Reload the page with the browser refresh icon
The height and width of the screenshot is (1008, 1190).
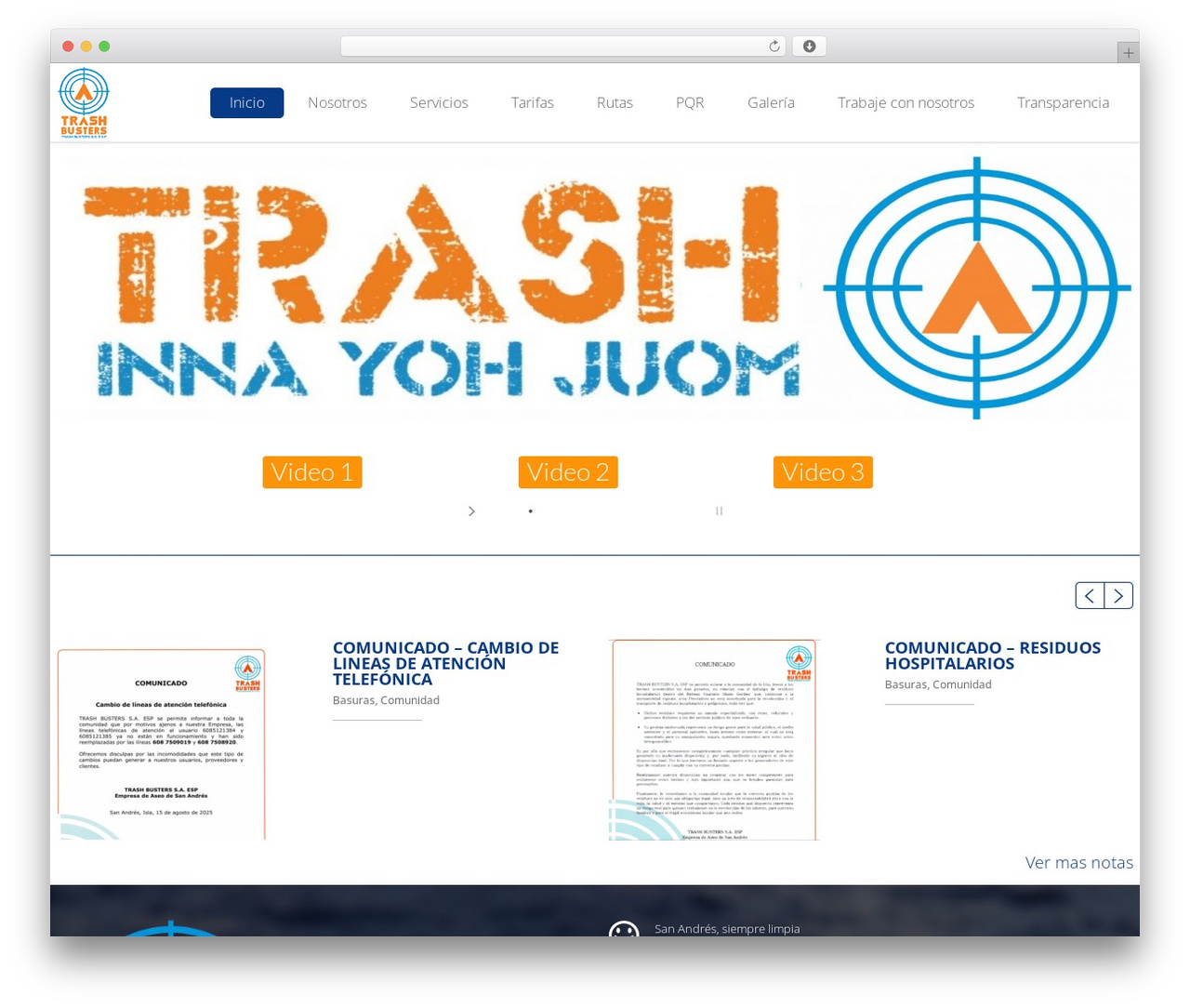[774, 46]
